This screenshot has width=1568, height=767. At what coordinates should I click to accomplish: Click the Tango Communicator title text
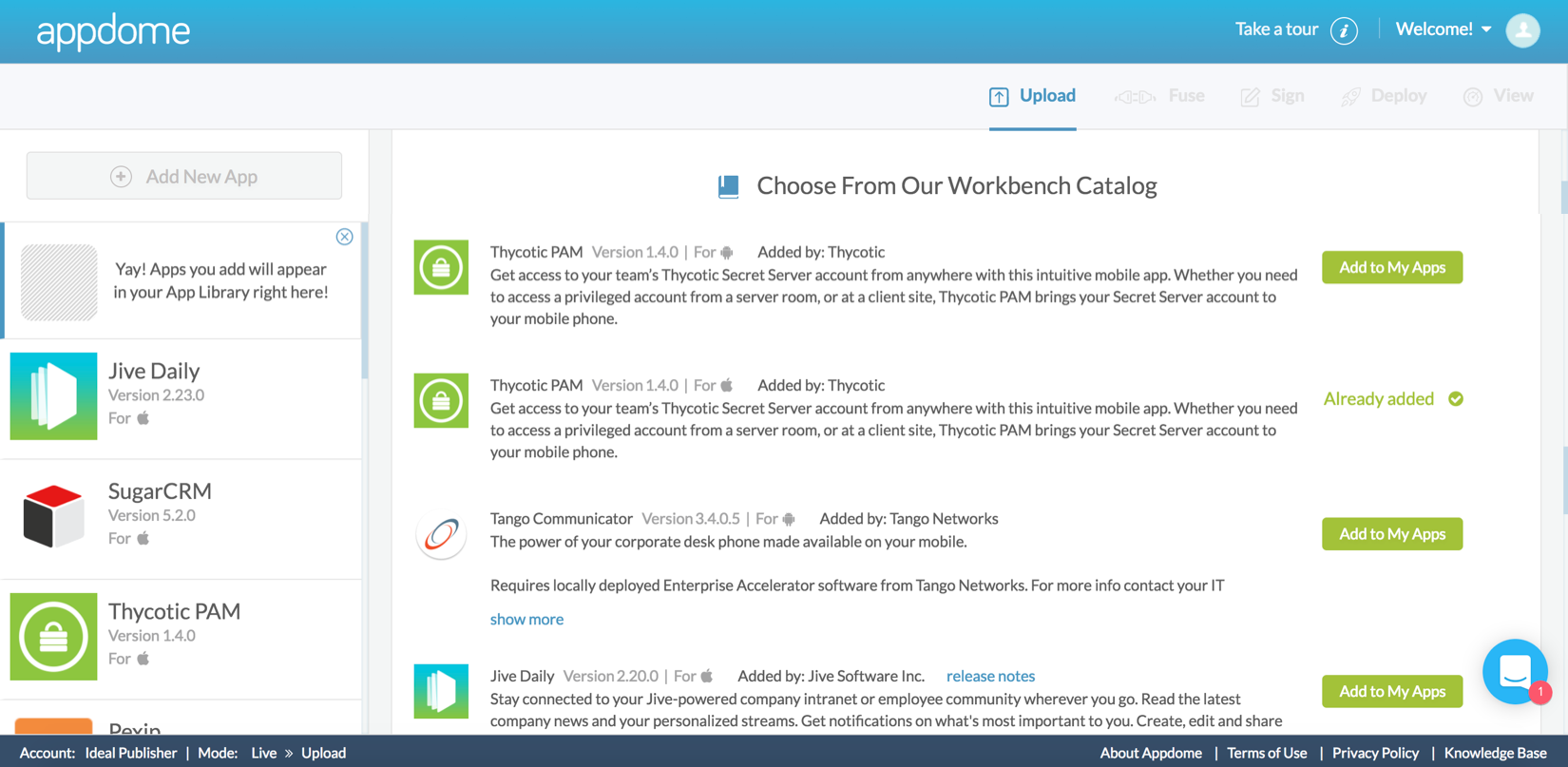(x=562, y=519)
